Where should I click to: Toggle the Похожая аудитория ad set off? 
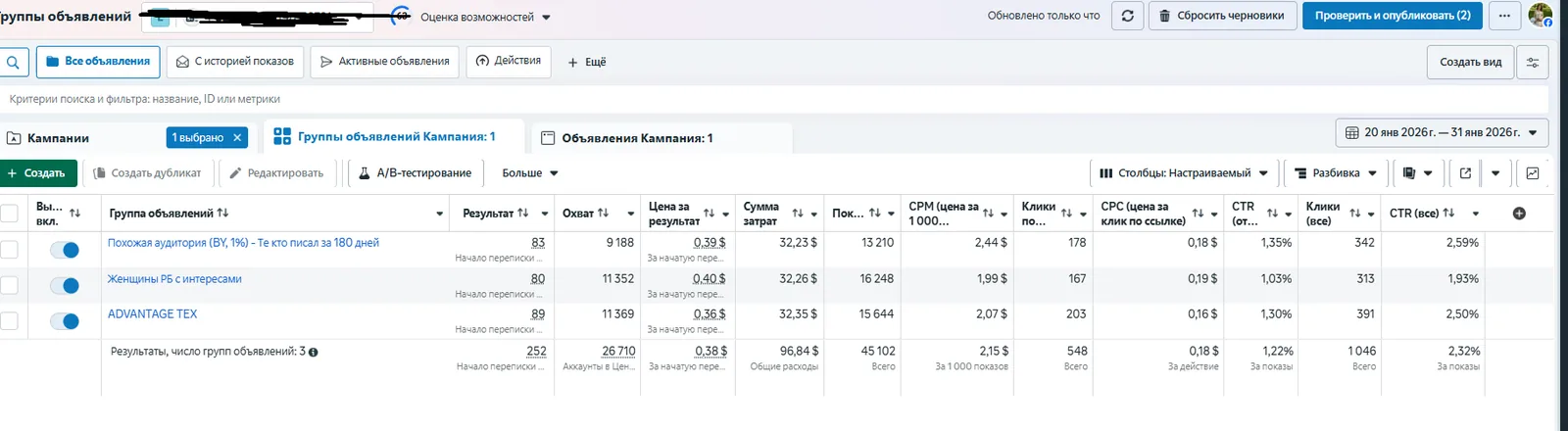coord(65,250)
